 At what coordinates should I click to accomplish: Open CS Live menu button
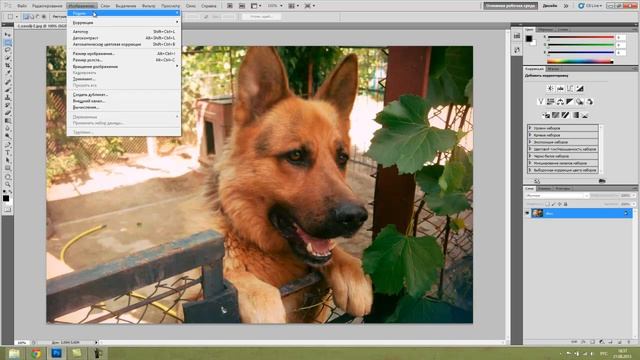pyautogui.click(x=590, y=6)
